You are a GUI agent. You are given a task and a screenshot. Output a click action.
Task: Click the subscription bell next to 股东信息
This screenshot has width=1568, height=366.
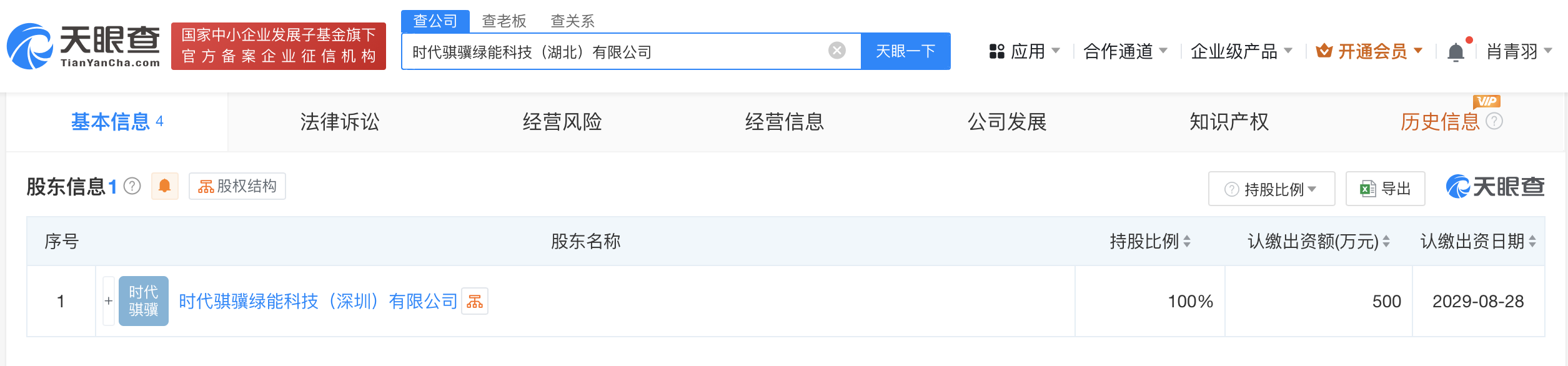[165, 185]
